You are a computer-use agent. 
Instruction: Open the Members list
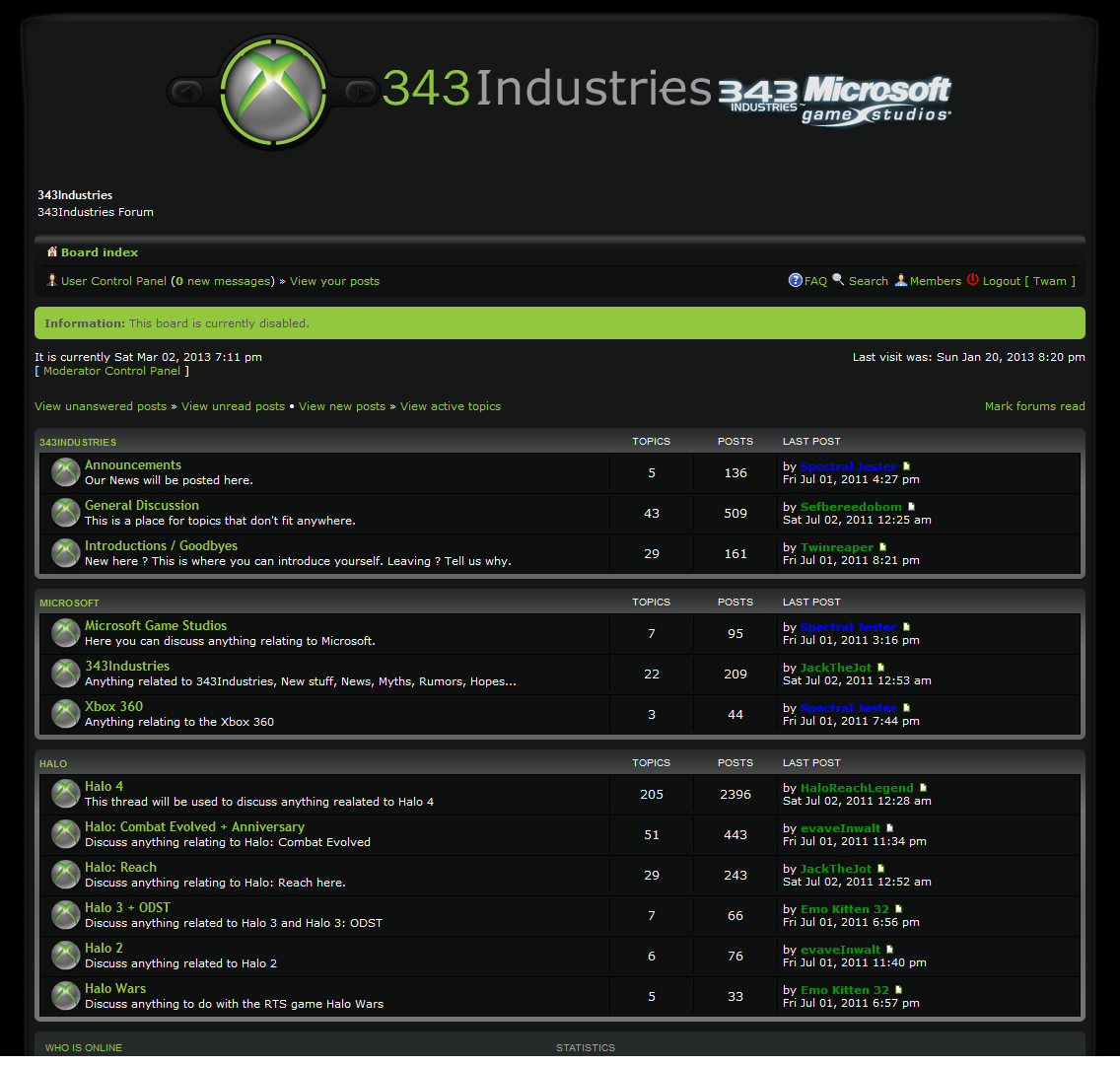point(935,281)
